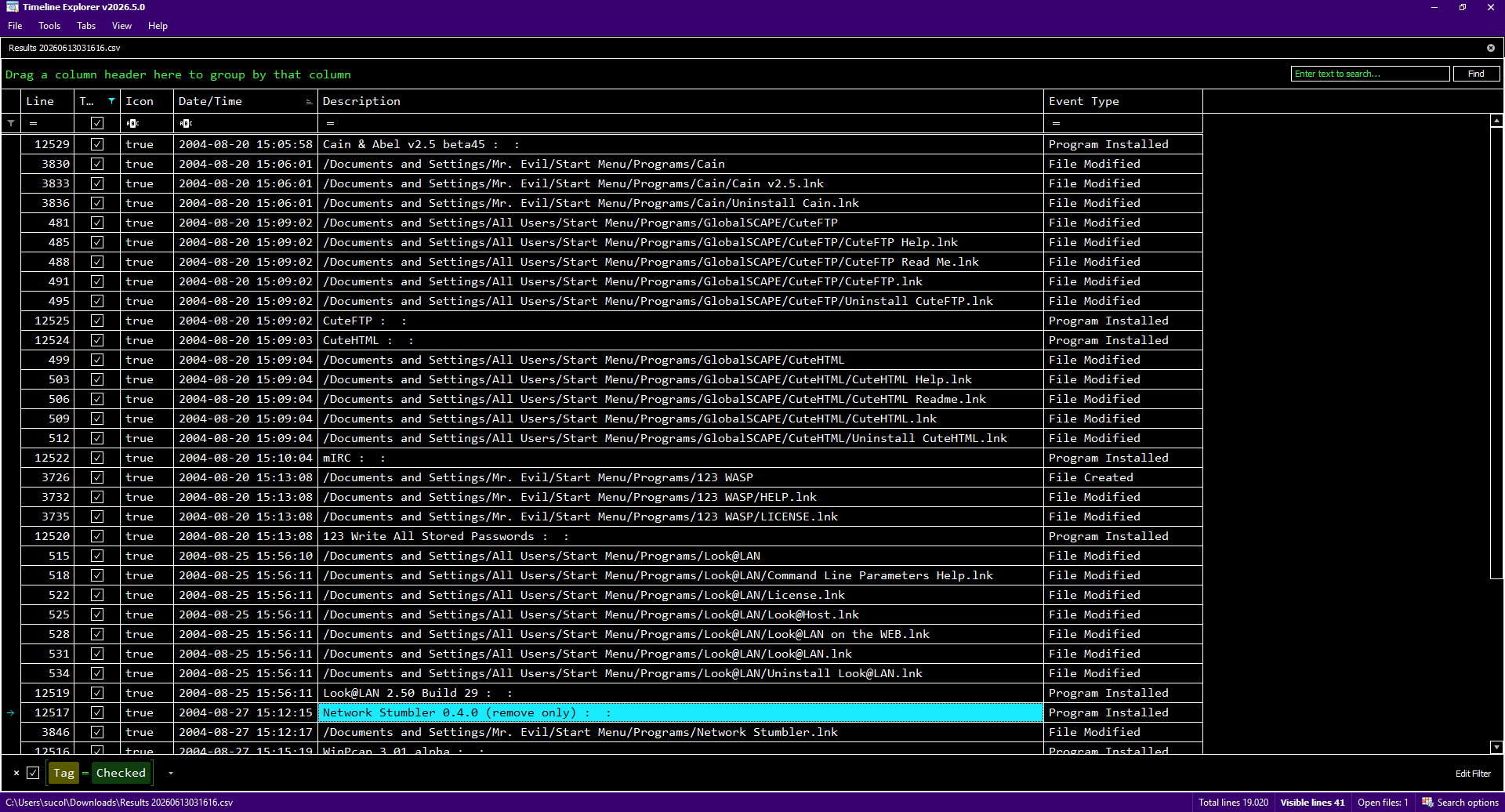
Task: Click the Network Stumbler.lnk path cell
Action: (680, 732)
